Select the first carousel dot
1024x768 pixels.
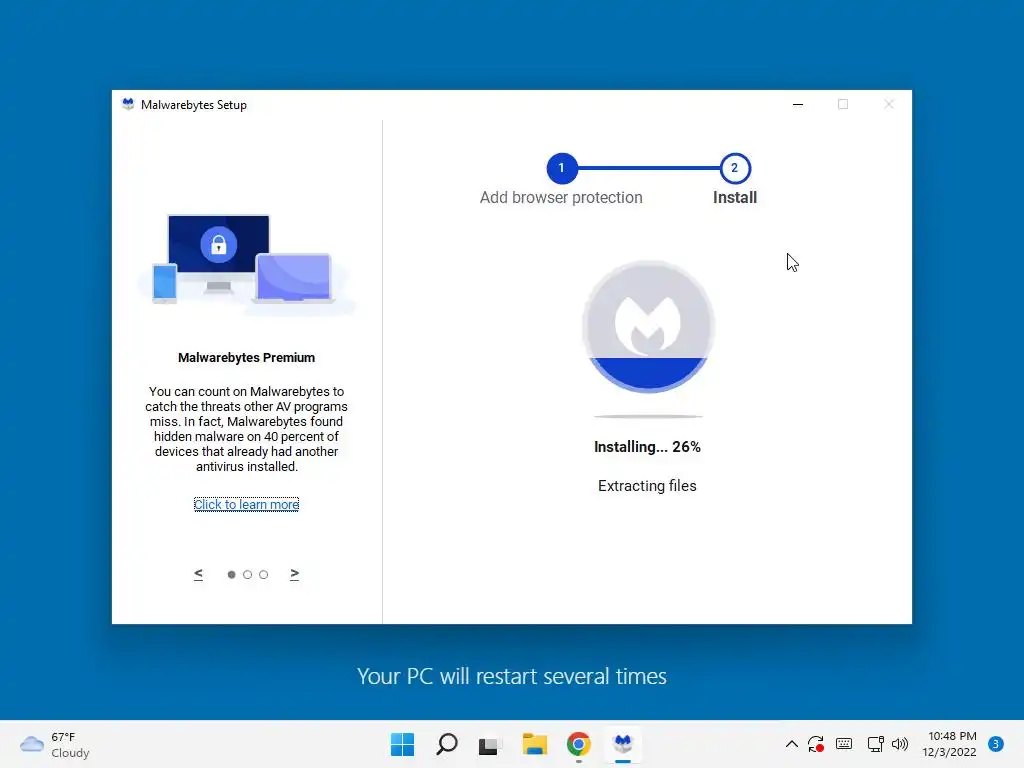click(231, 575)
